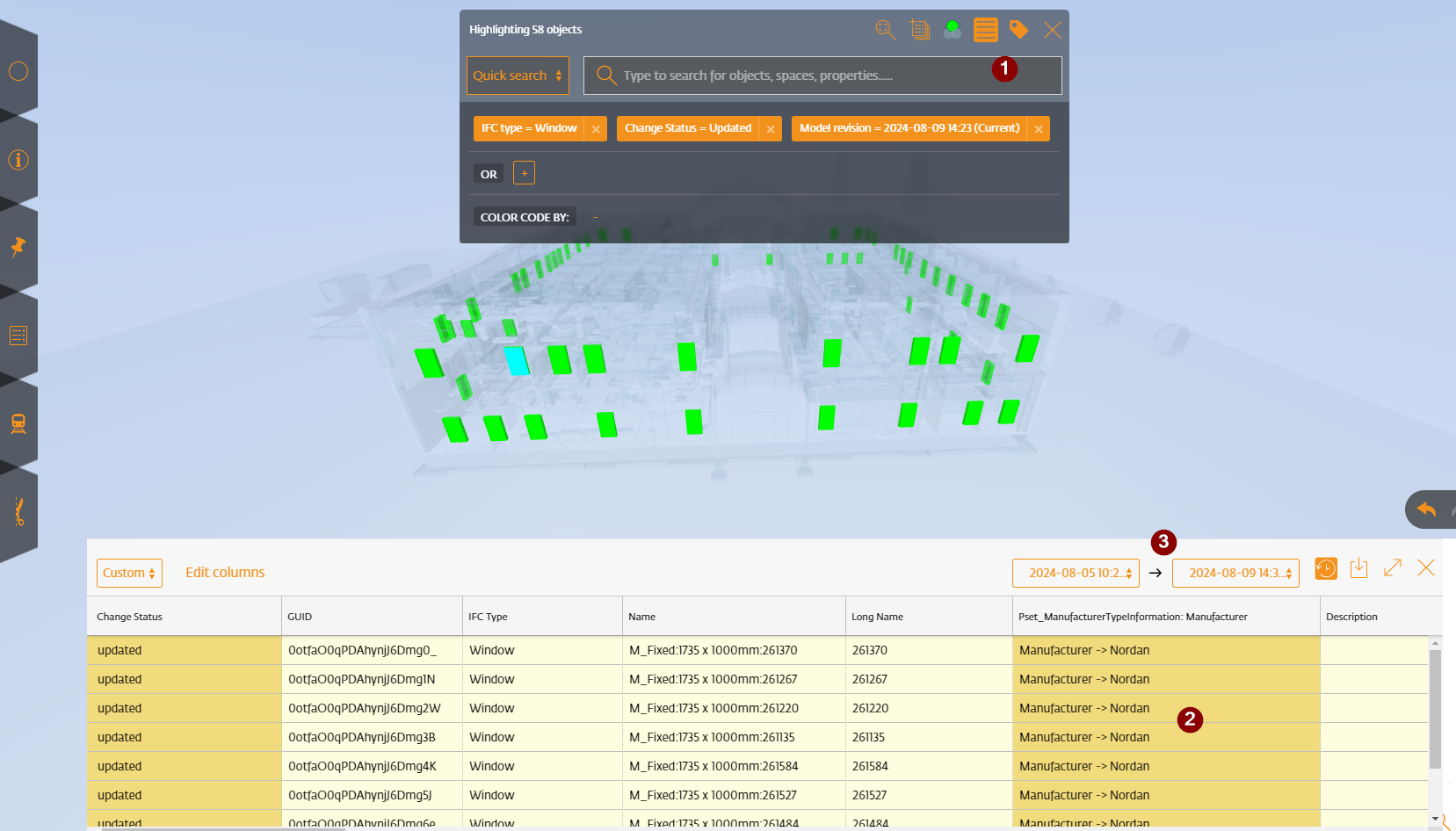Open the pin icon in left sidebar
The image size is (1456, 831).
(x=18, y=247)
